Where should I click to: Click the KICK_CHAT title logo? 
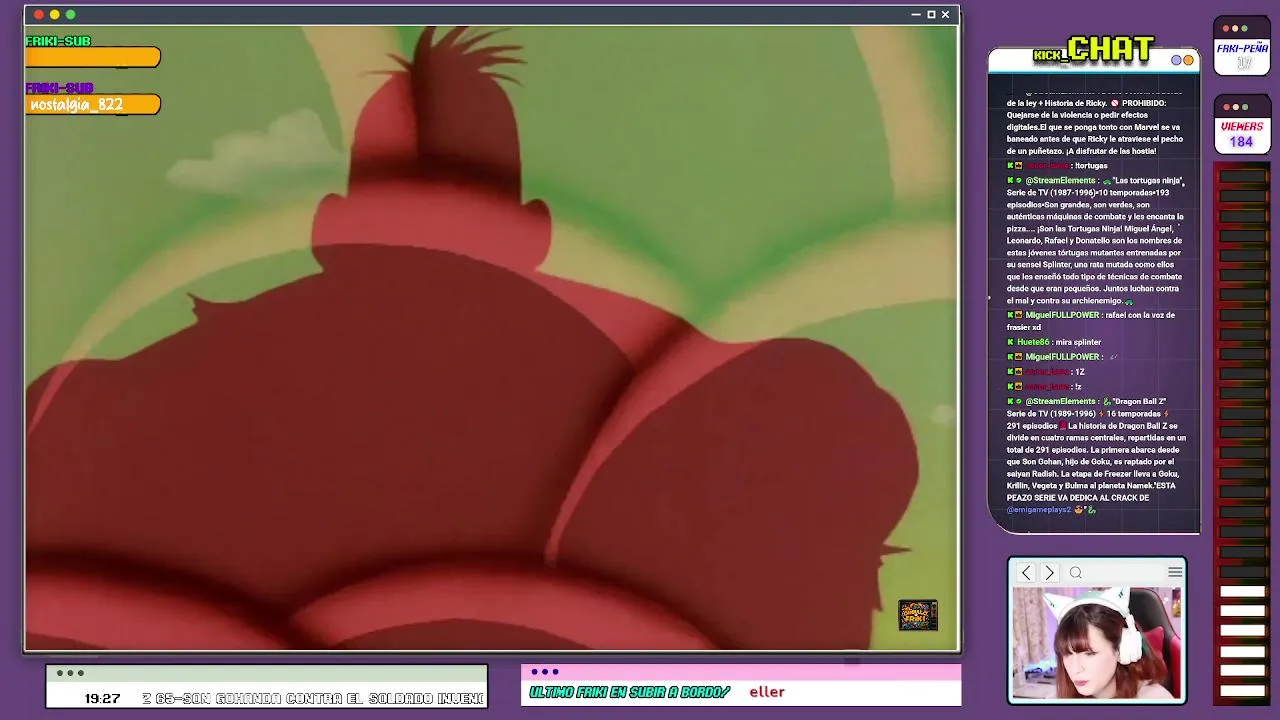click(1094, 49)
